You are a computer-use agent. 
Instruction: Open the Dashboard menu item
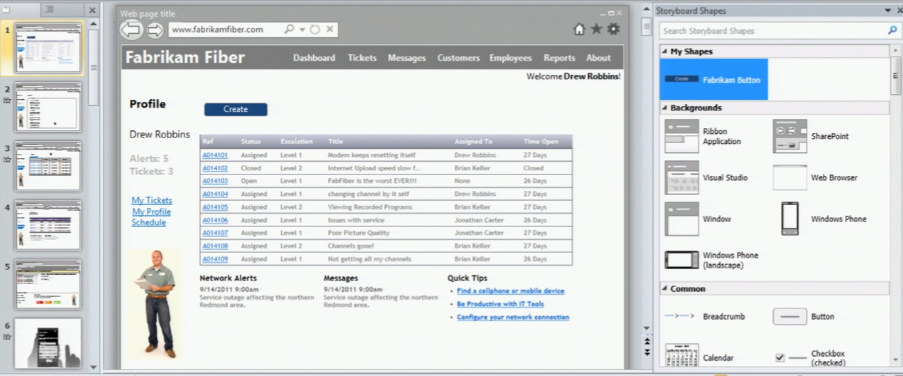314,58
